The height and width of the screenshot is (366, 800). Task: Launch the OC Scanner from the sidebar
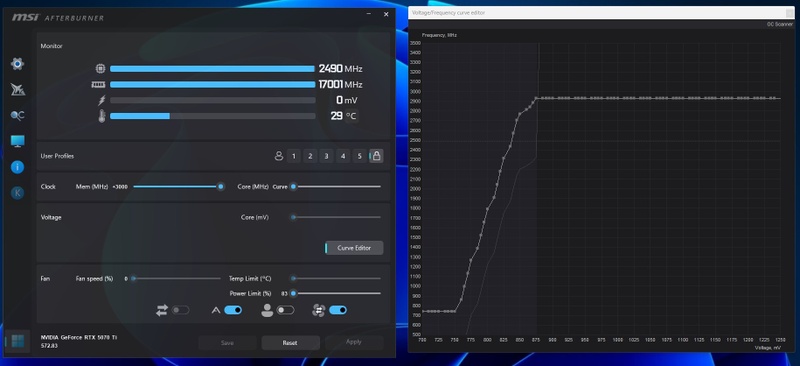coord(17,116)
